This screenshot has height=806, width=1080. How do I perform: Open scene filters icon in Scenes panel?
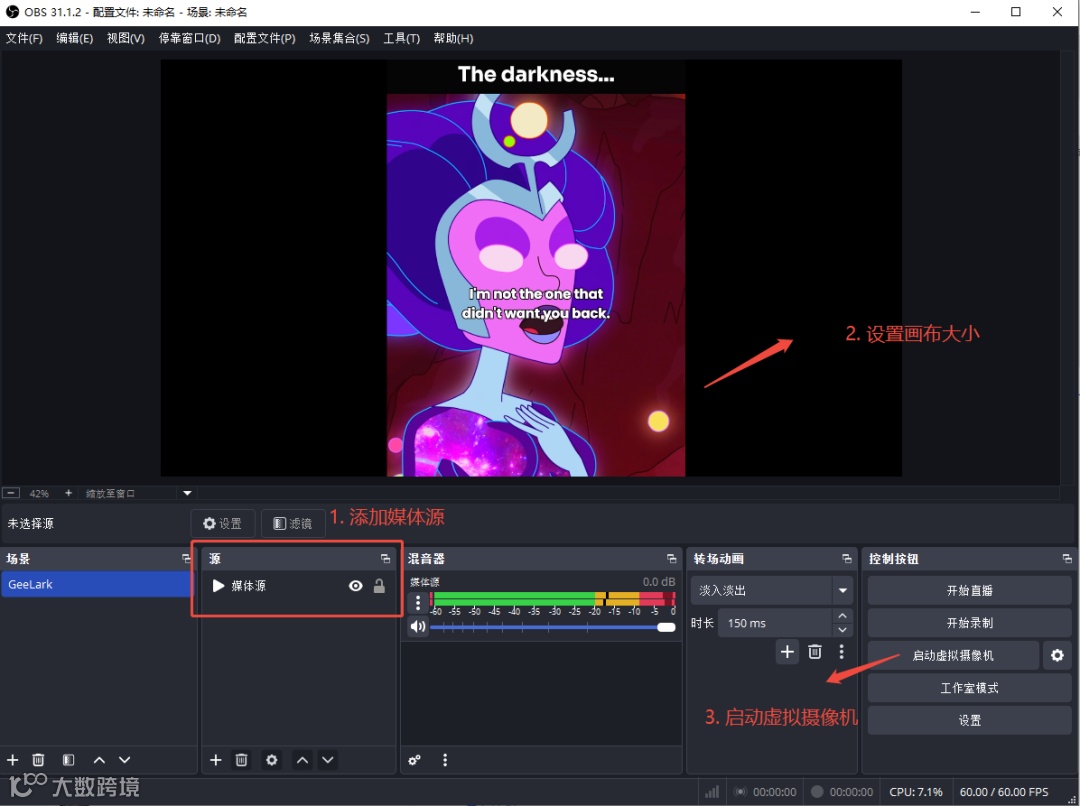[68, 760]
